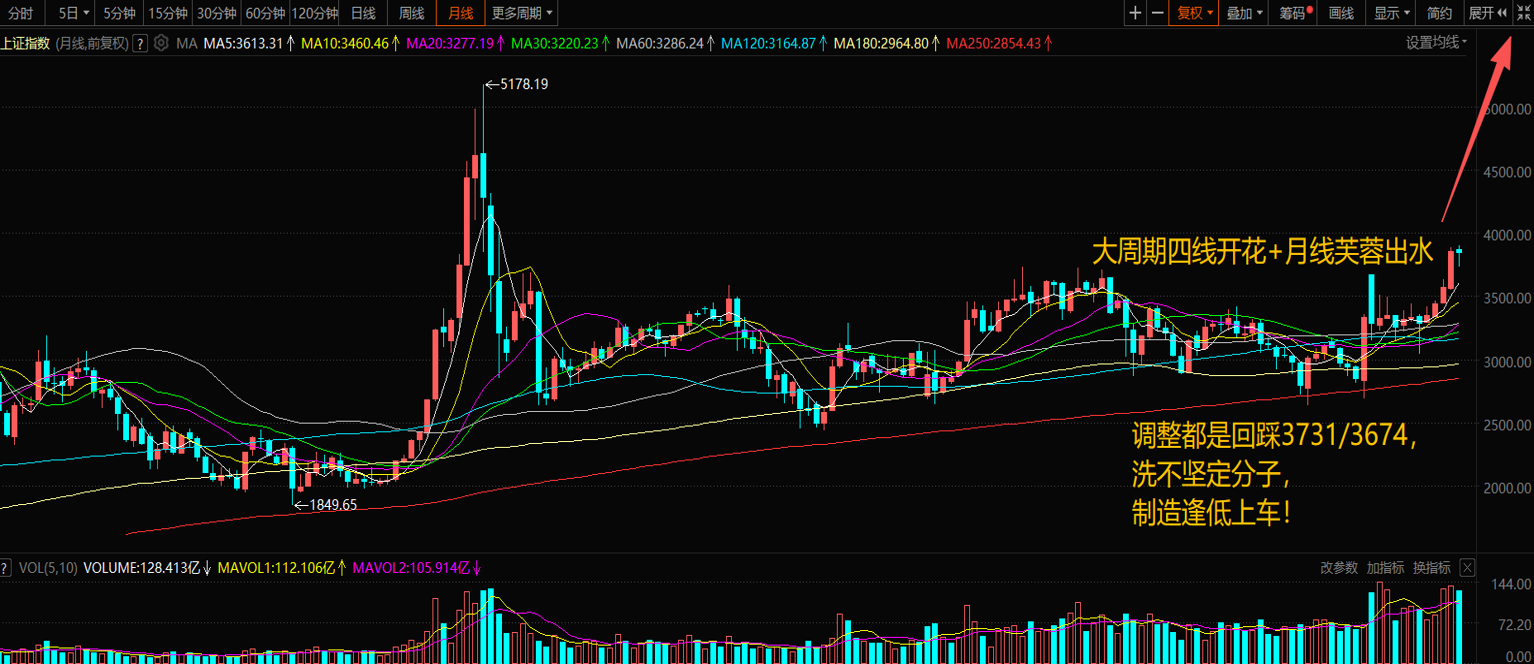Viewport: 1534px width, 664px height.
Task: Open the moving average settings gear icon
Action: coord(161,43)
